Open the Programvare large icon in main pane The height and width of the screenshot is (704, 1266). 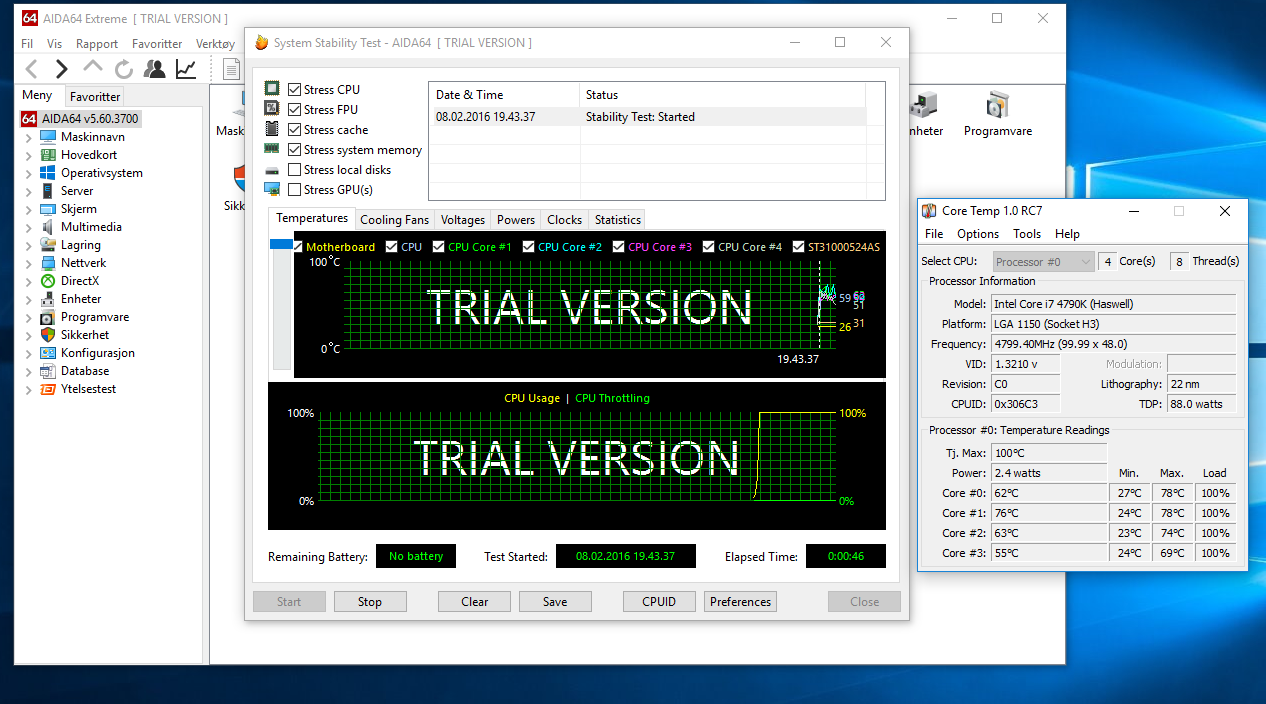(x=997, y=105)
